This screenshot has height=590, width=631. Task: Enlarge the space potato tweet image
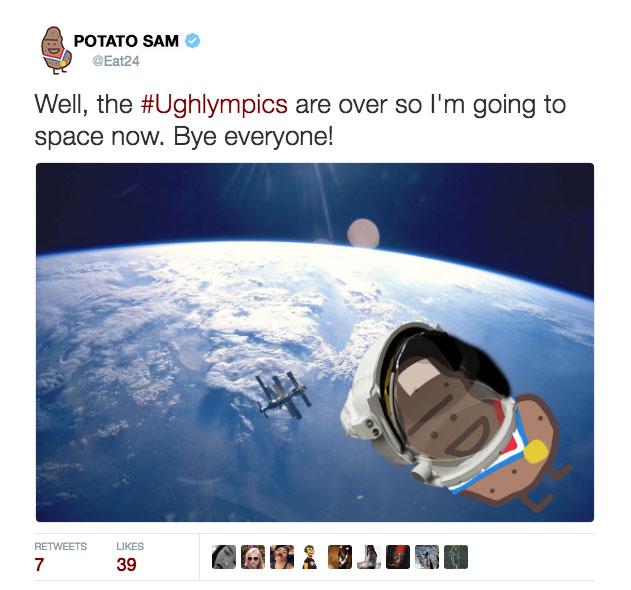coord(315,342)
